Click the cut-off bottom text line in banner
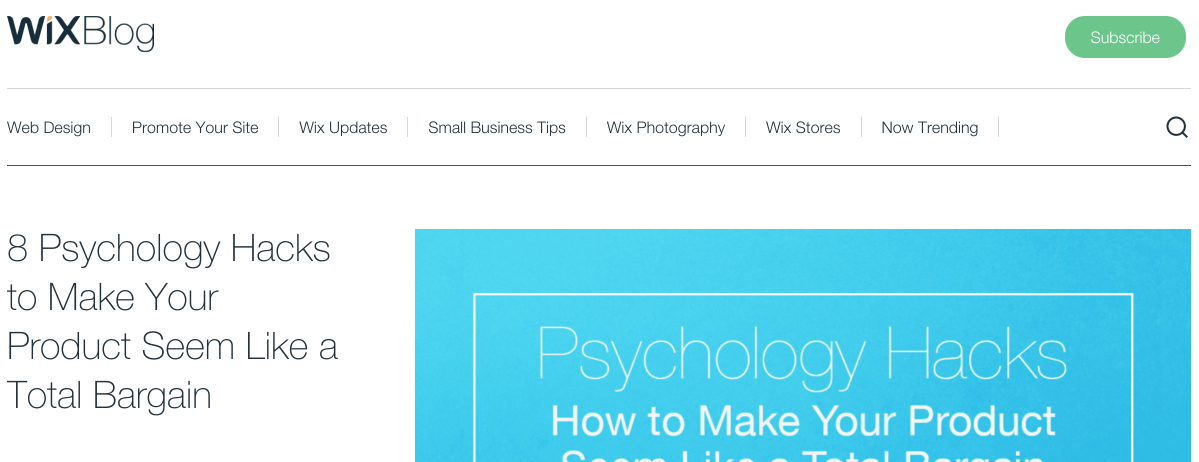This screenshot has height=462, width=1199. click(x=803, y=455)
